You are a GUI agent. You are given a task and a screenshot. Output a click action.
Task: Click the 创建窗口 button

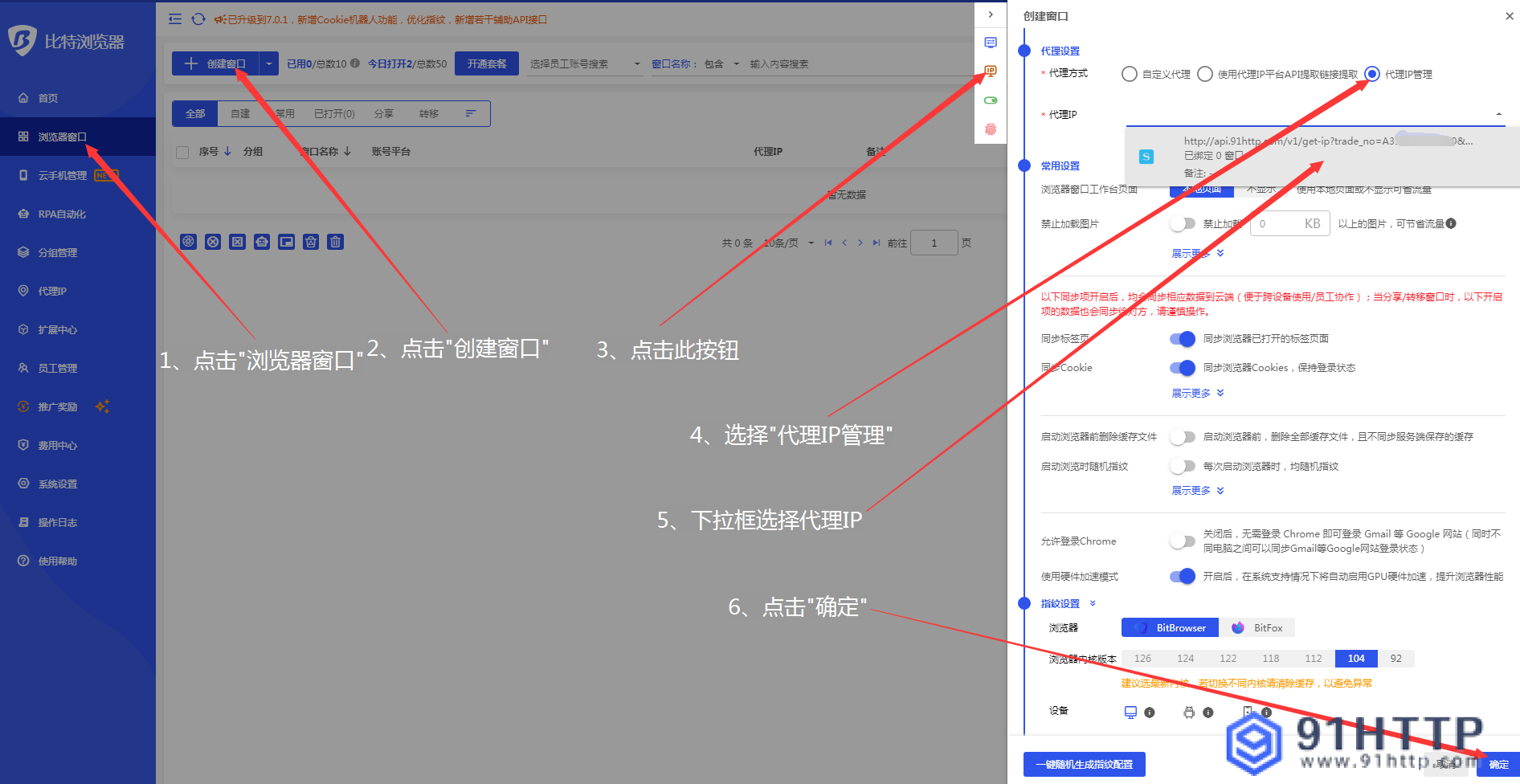(215, 63)
